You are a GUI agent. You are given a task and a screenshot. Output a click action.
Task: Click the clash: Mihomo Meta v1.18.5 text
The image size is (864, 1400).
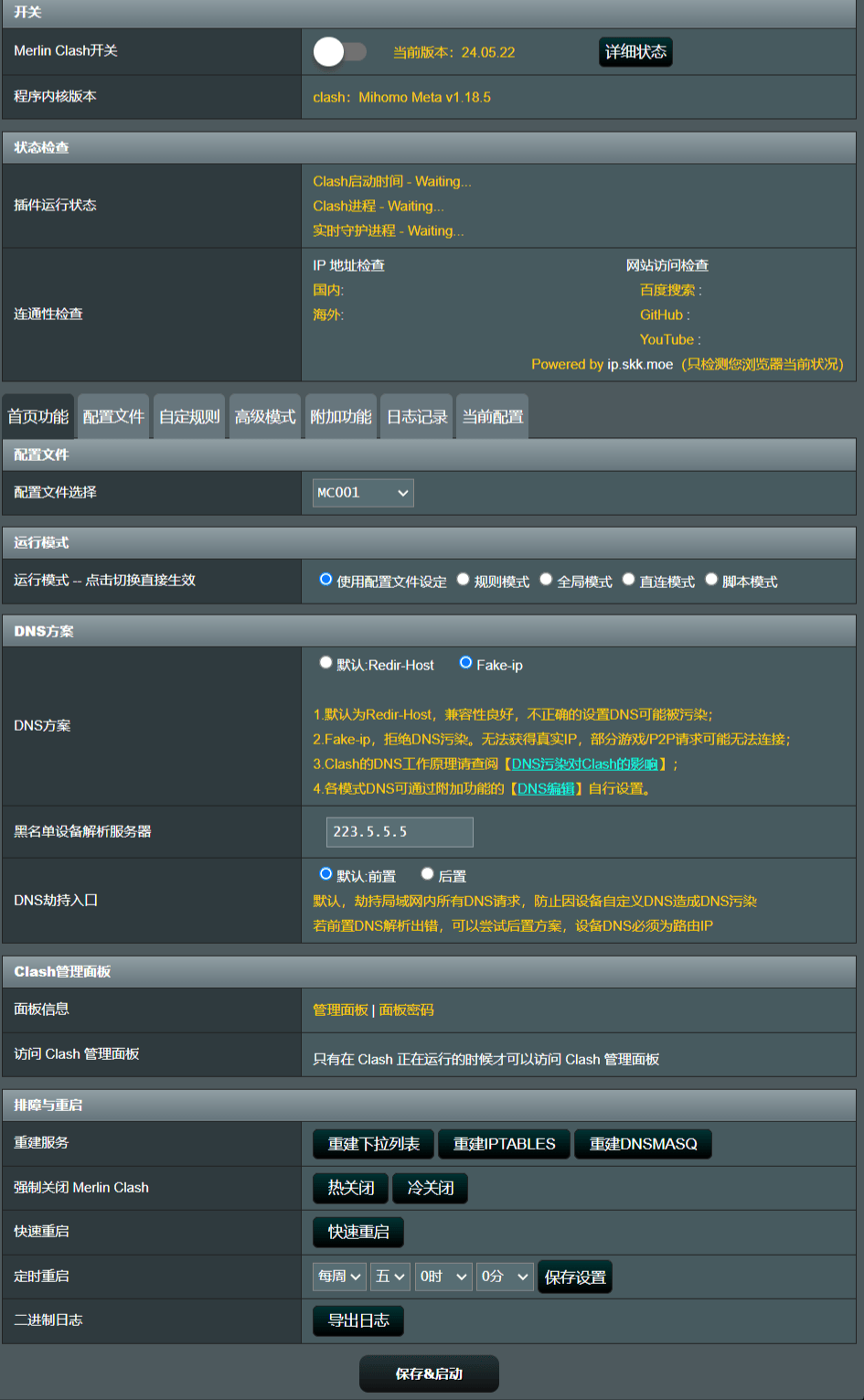tap(401, 97)
